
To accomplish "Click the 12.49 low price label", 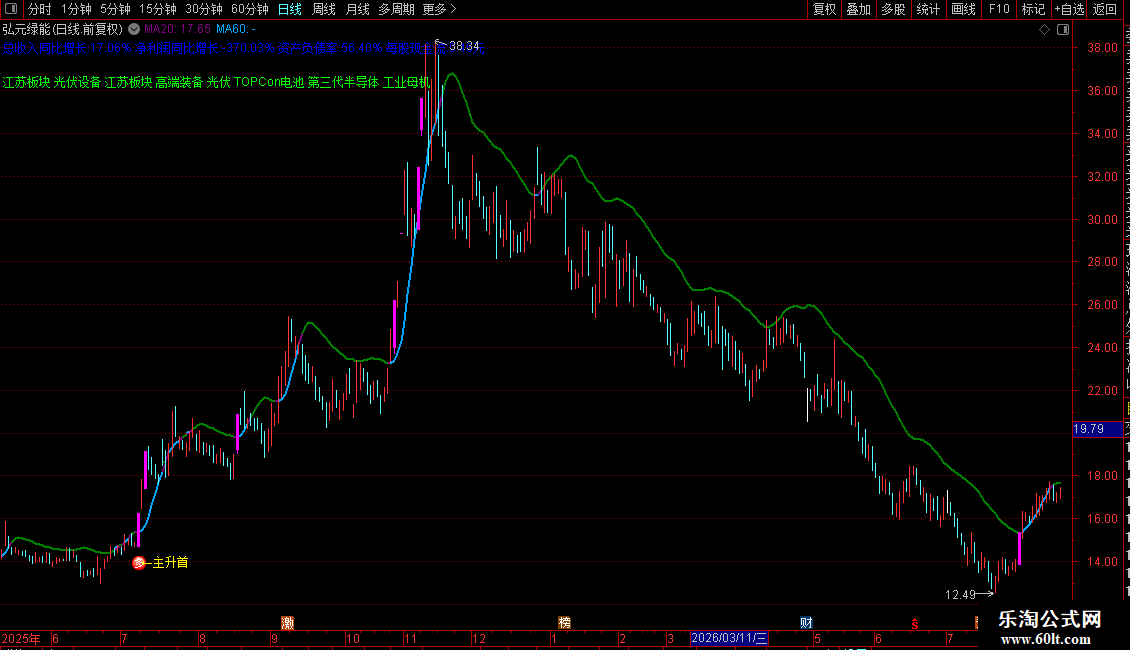I will coord(960,595).
